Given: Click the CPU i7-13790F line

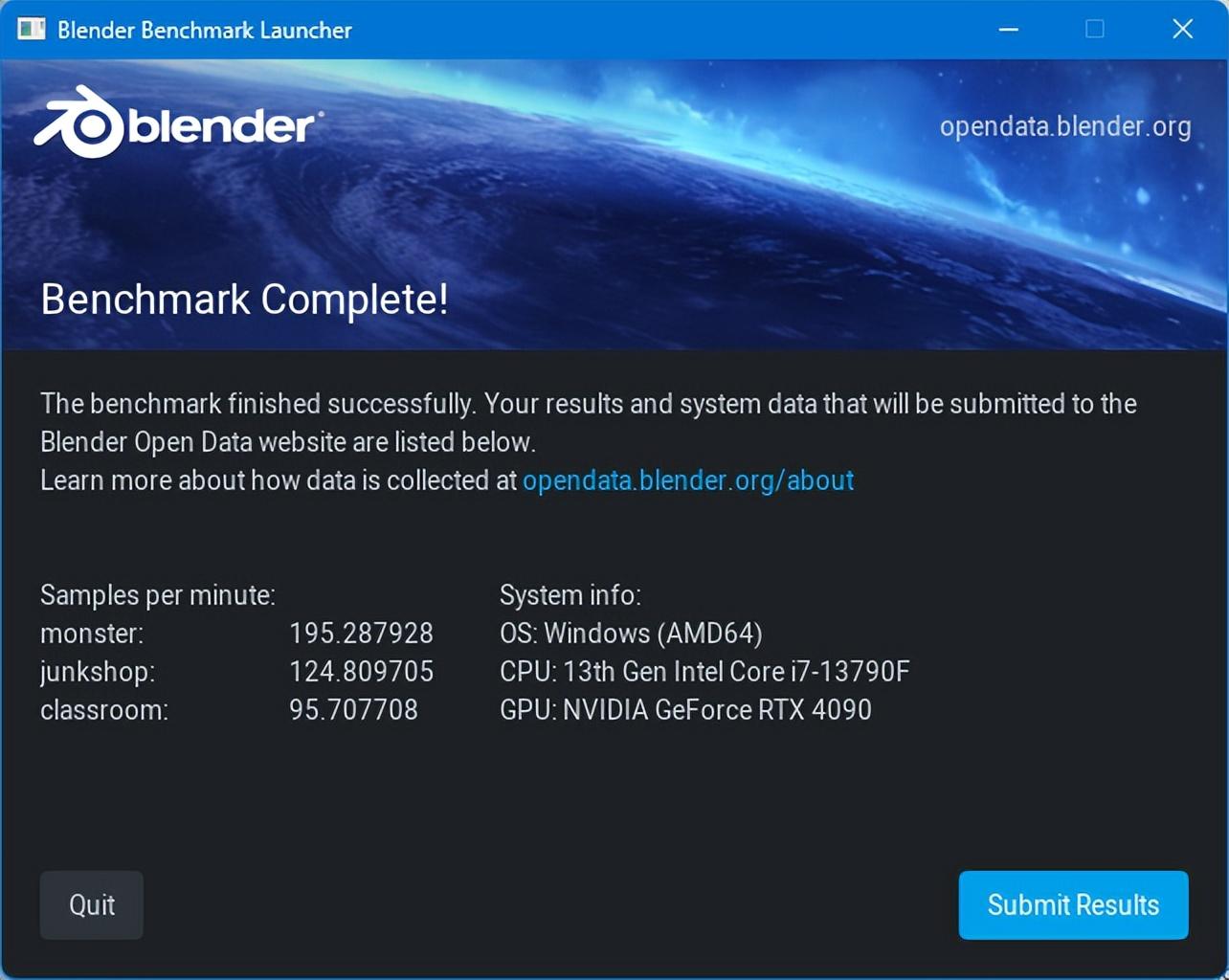Looking at the screenshot, I should (x=704, y=671).
